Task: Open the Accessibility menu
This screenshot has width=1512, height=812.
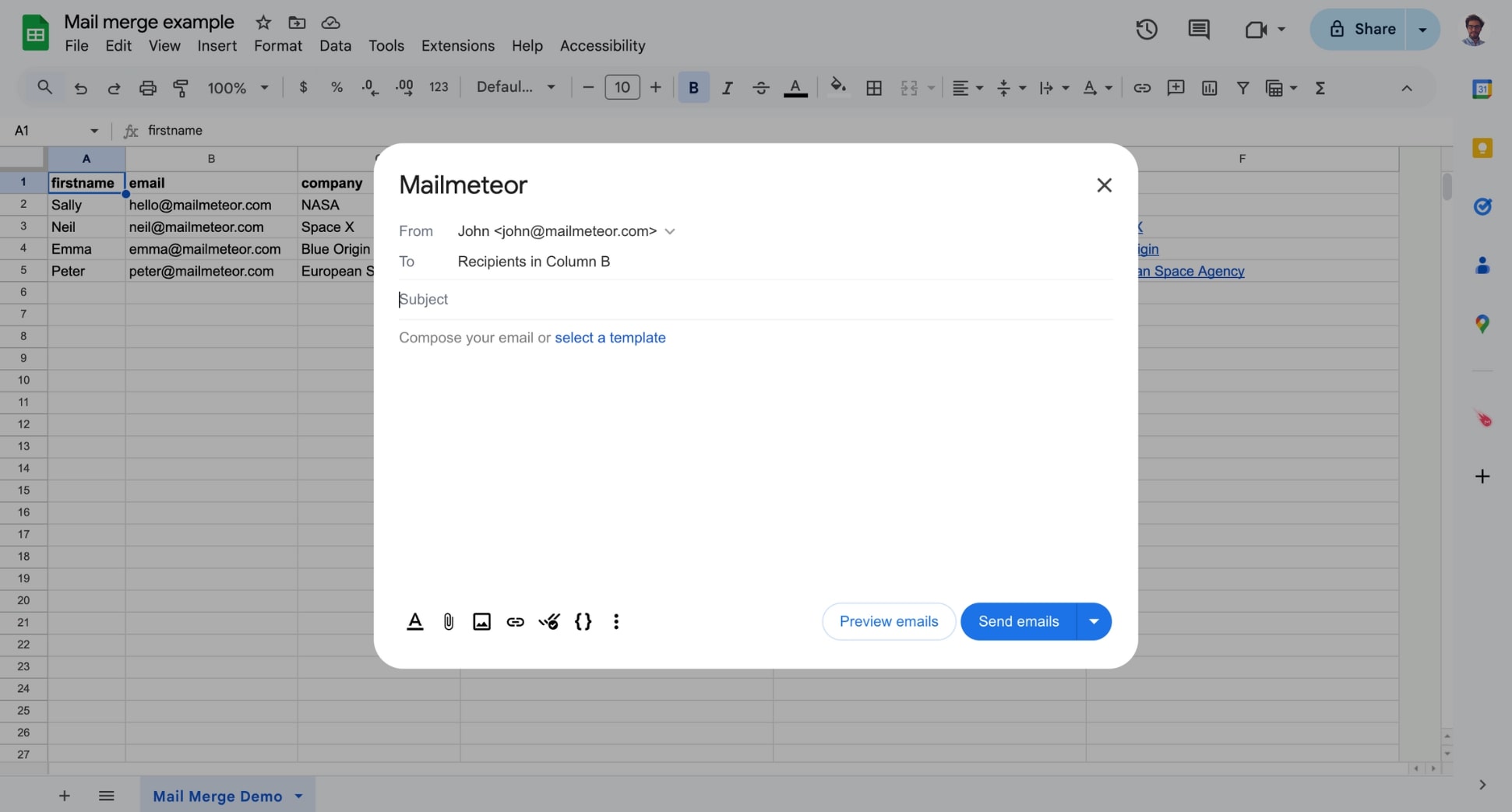Action: 602,46
